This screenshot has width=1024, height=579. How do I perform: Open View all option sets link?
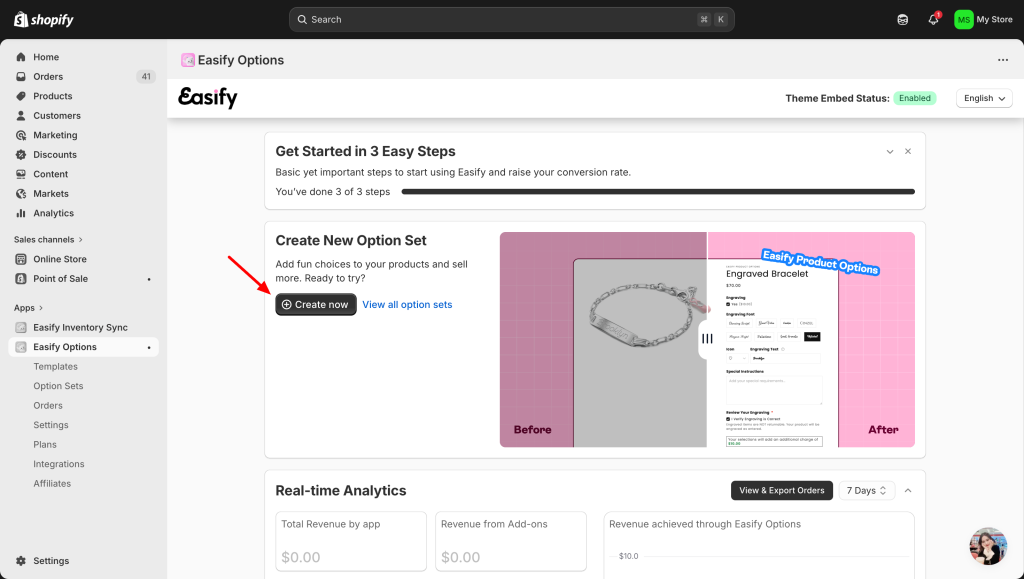pos(407,305)
